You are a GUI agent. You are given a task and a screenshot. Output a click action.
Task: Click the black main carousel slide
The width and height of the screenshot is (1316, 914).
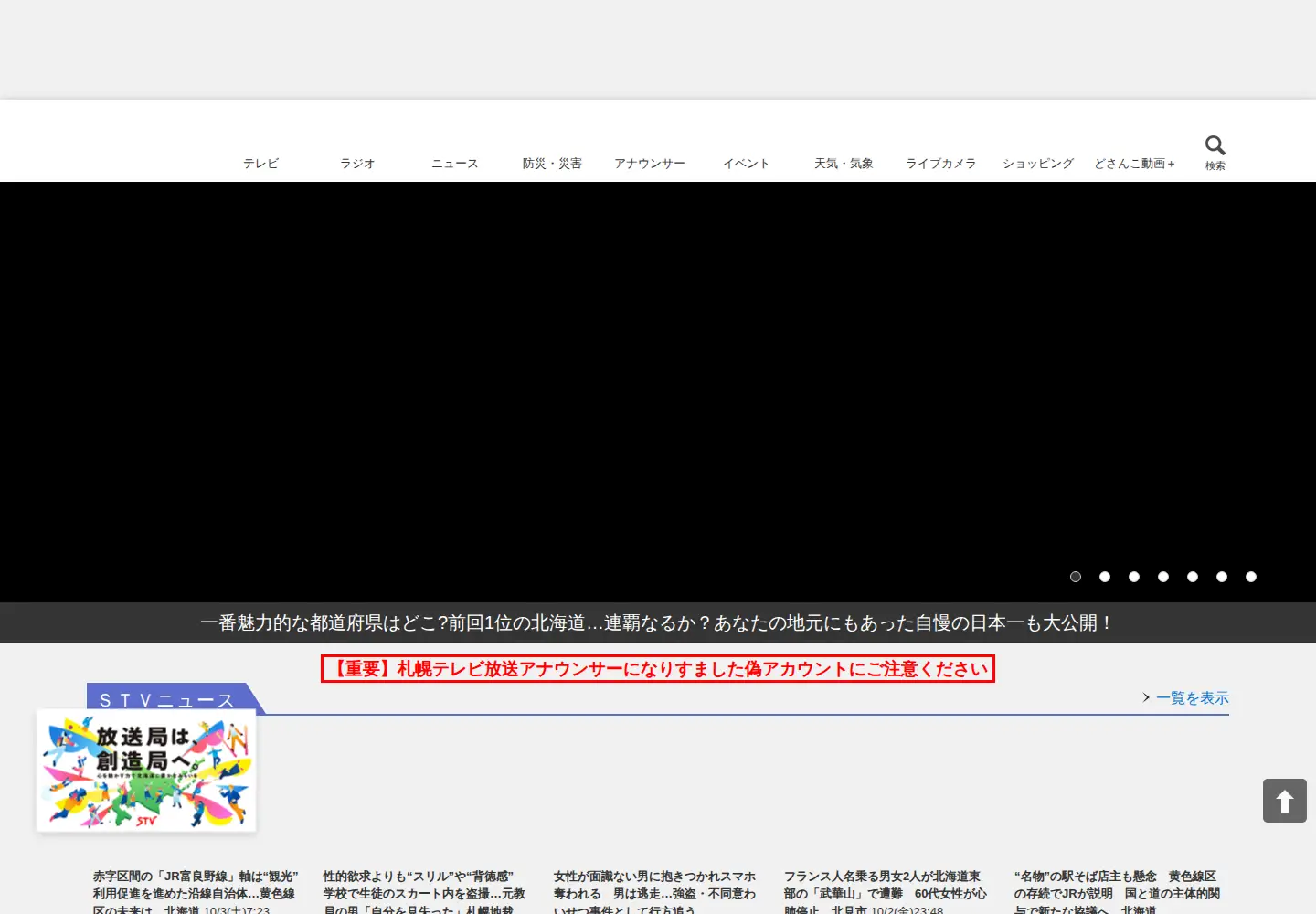658,392
